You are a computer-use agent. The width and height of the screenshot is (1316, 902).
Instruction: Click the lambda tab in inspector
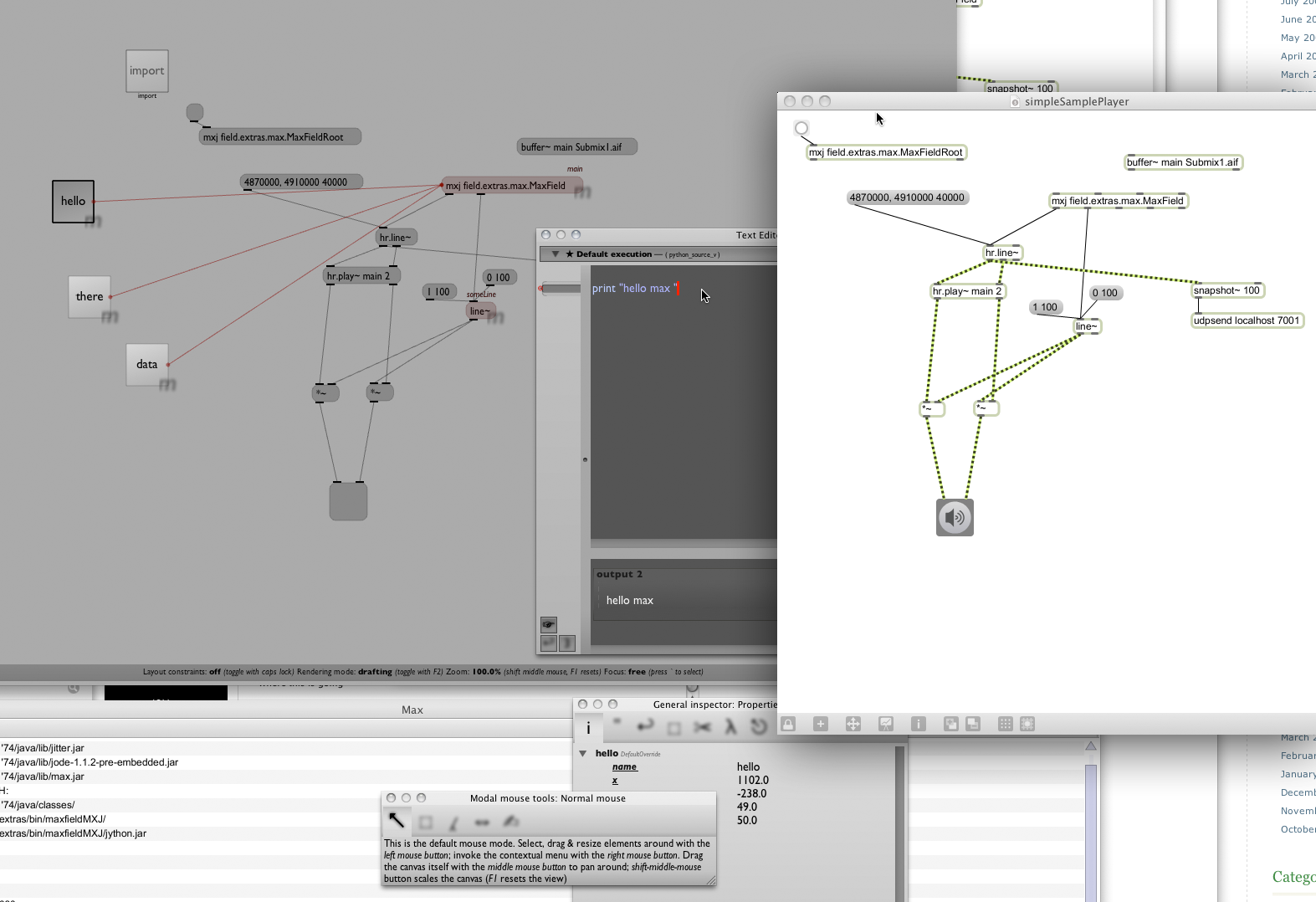(730, 727)
